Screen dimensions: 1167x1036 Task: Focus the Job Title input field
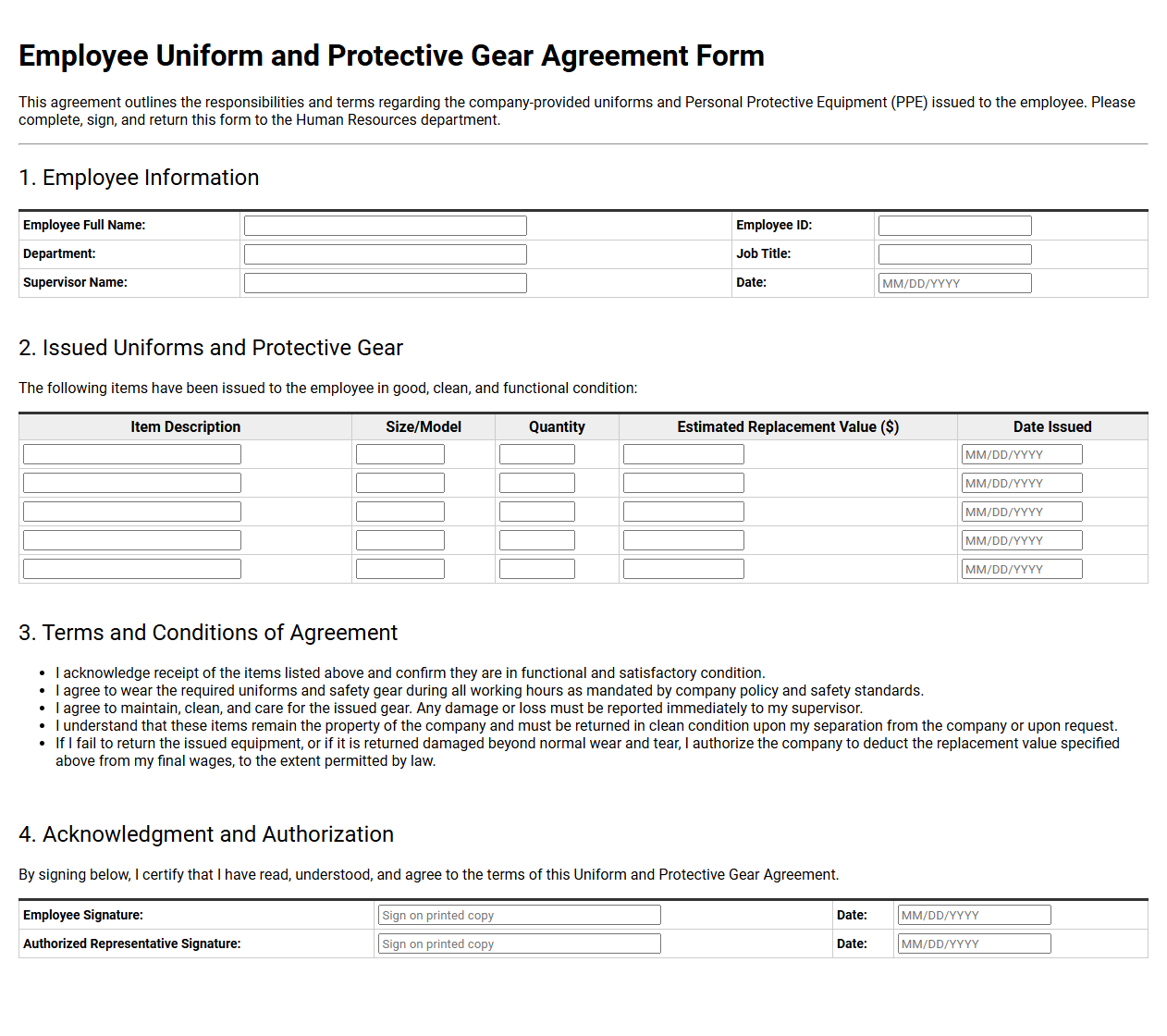pos(954,254)
